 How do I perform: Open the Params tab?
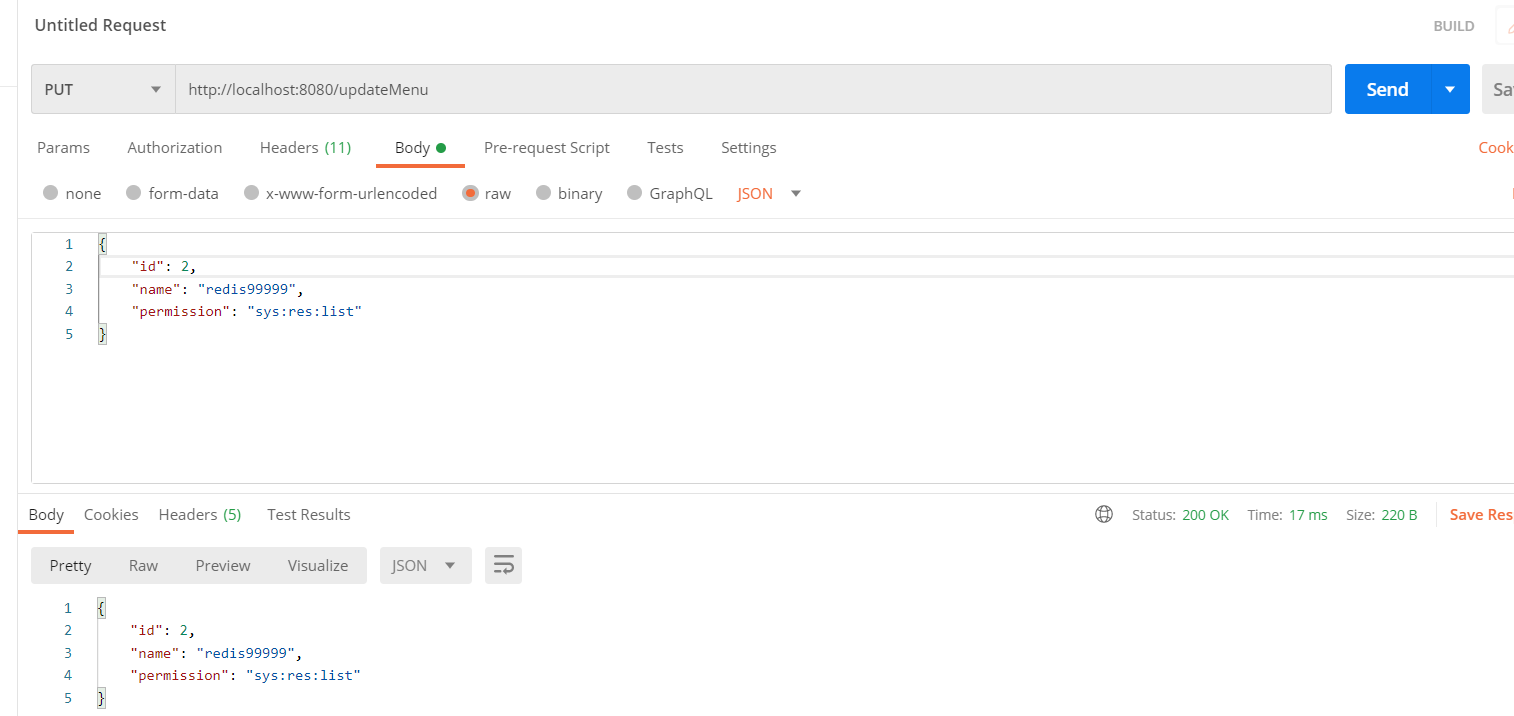point(63,147)
